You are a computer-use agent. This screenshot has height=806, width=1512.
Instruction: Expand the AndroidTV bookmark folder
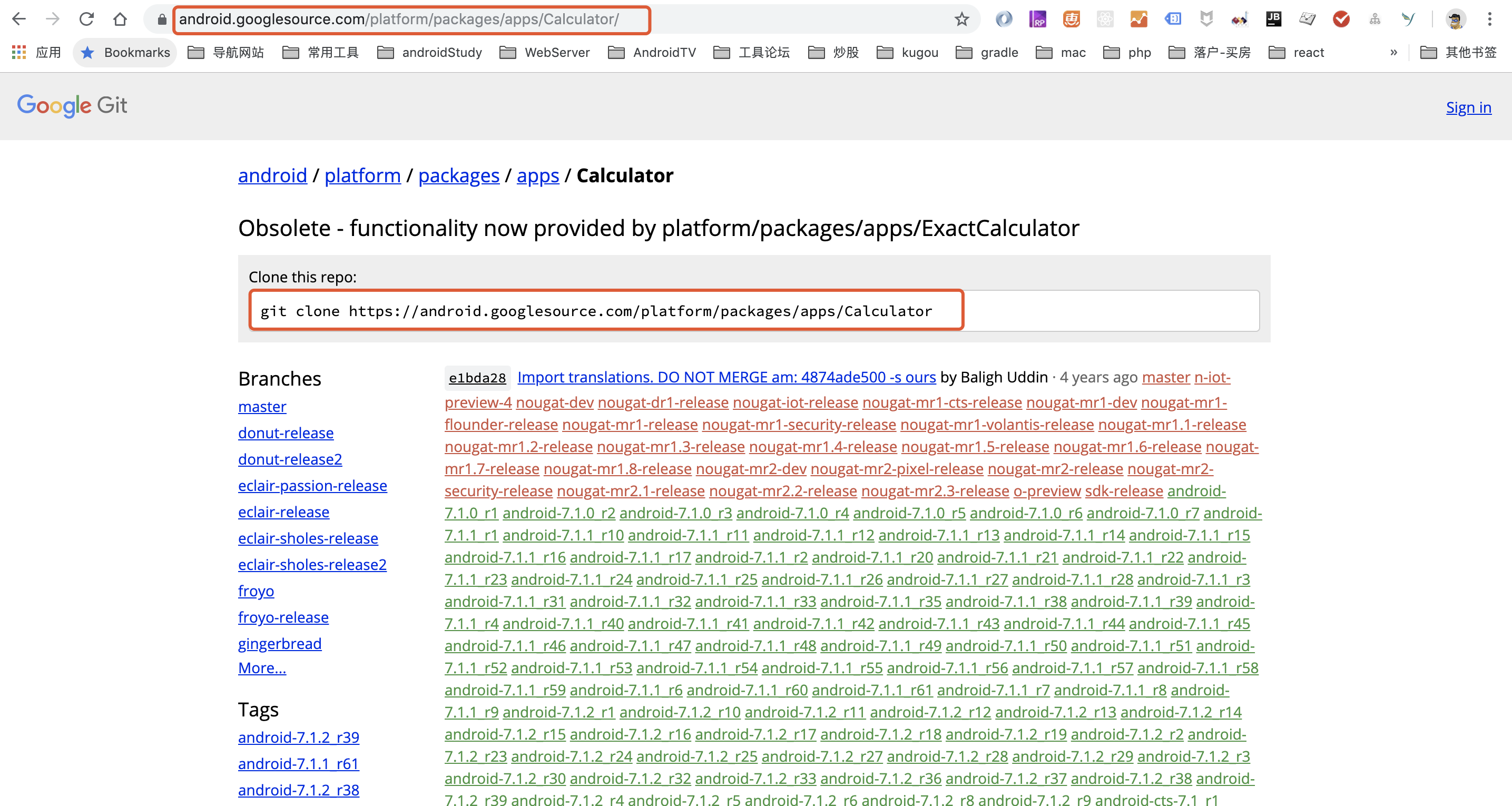(x=652, y=53)
